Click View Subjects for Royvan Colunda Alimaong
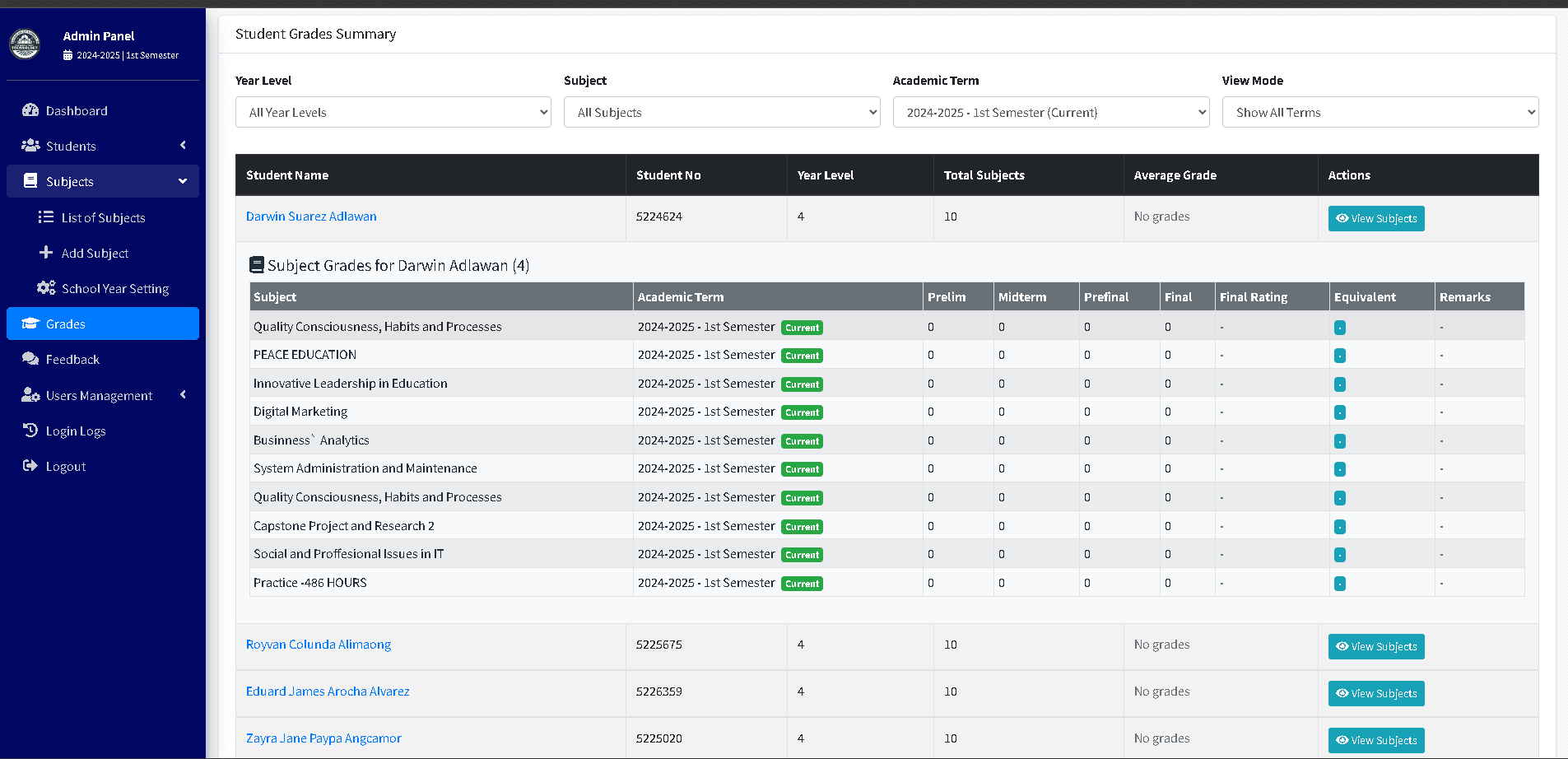This screenshot has height=759, width=1568. 1376,646
